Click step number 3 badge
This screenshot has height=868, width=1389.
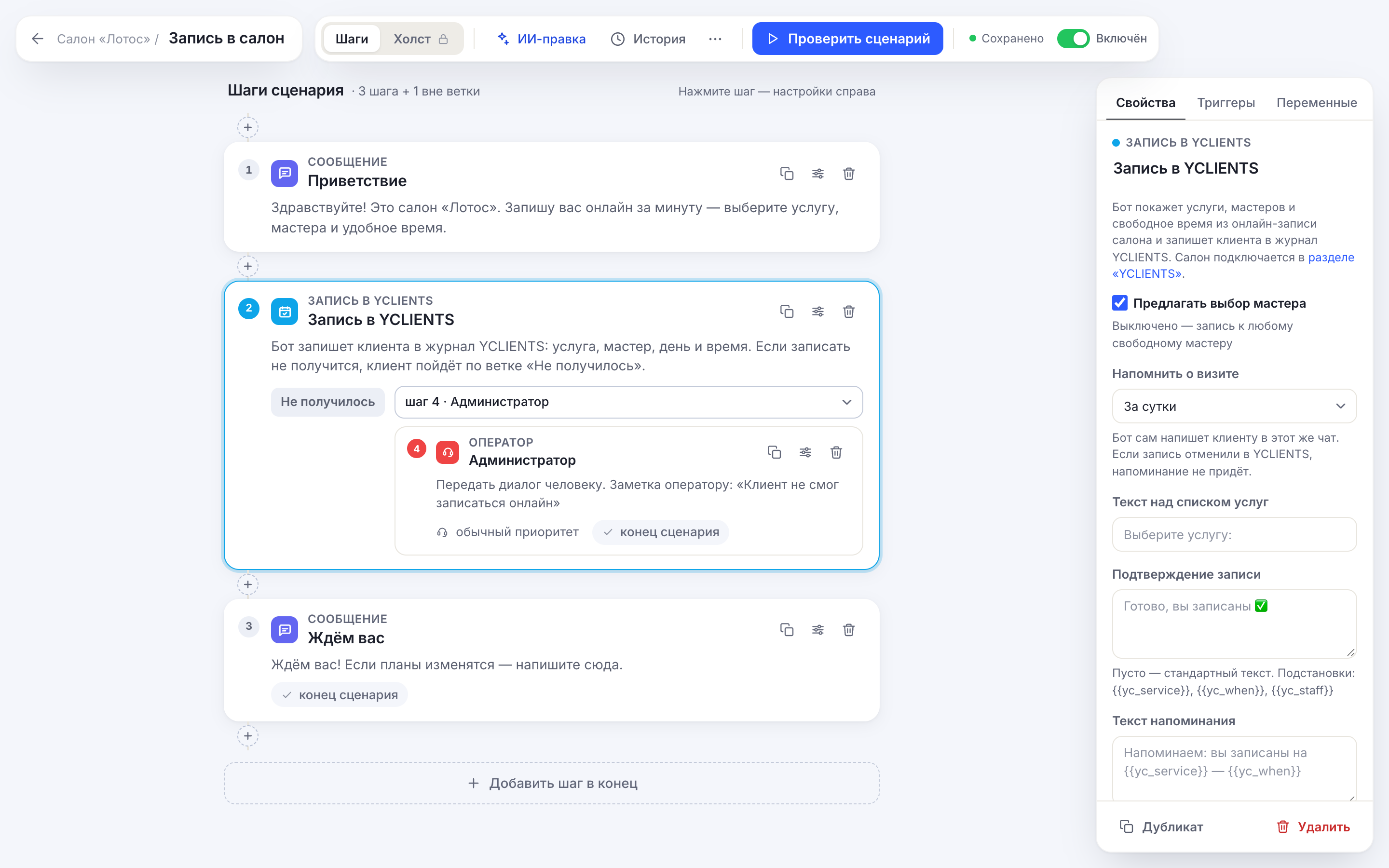248,626
